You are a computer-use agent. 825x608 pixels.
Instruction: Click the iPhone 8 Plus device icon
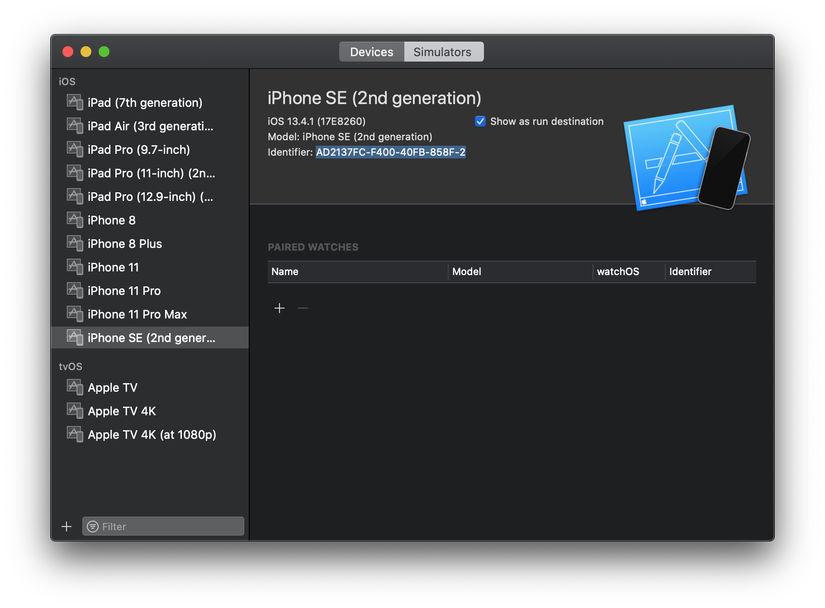(74, 243)
